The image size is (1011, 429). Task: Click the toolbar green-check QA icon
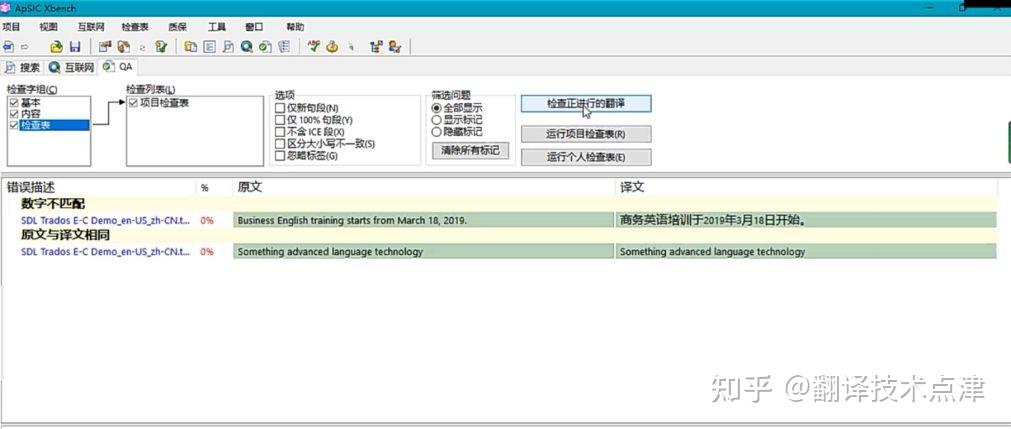pyautogui.click(x=265, y=46)
